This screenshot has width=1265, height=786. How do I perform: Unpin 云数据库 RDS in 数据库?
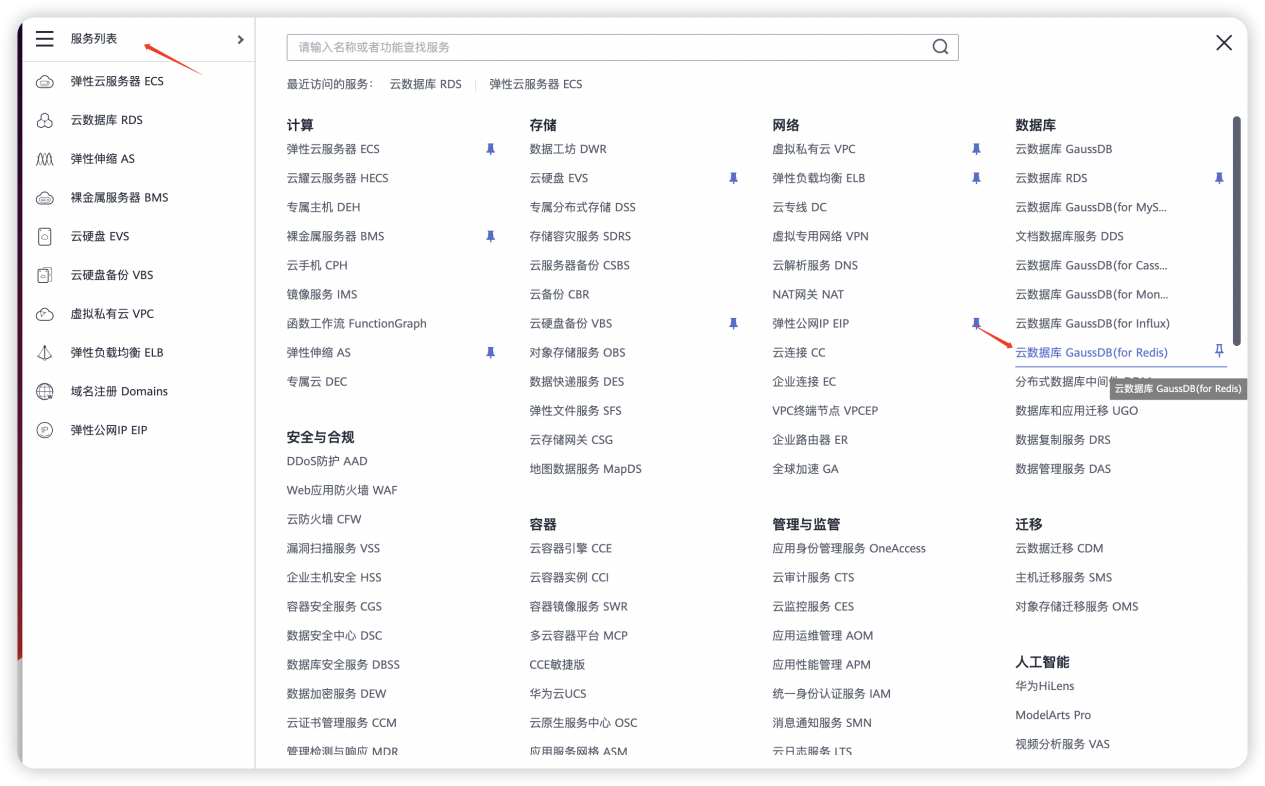[x=1219, y=178]
